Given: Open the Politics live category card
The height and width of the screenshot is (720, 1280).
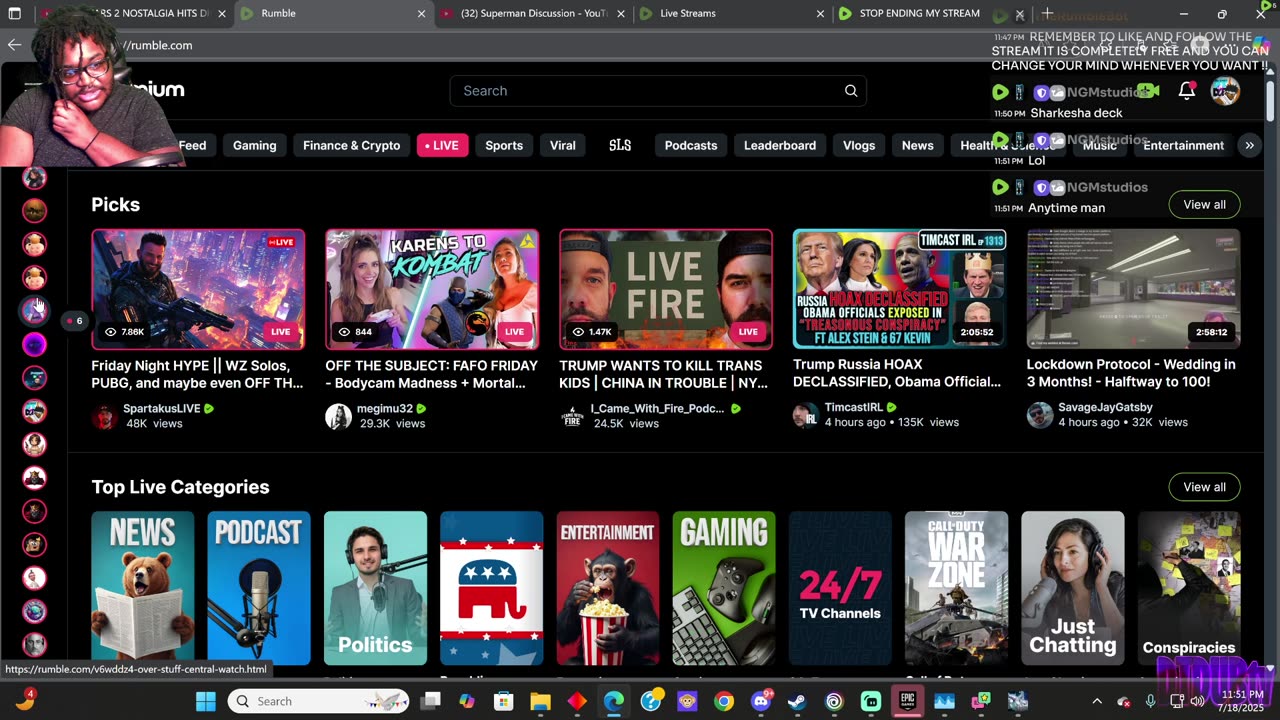Looking at the screenshot, I should [x=375, y=588].
